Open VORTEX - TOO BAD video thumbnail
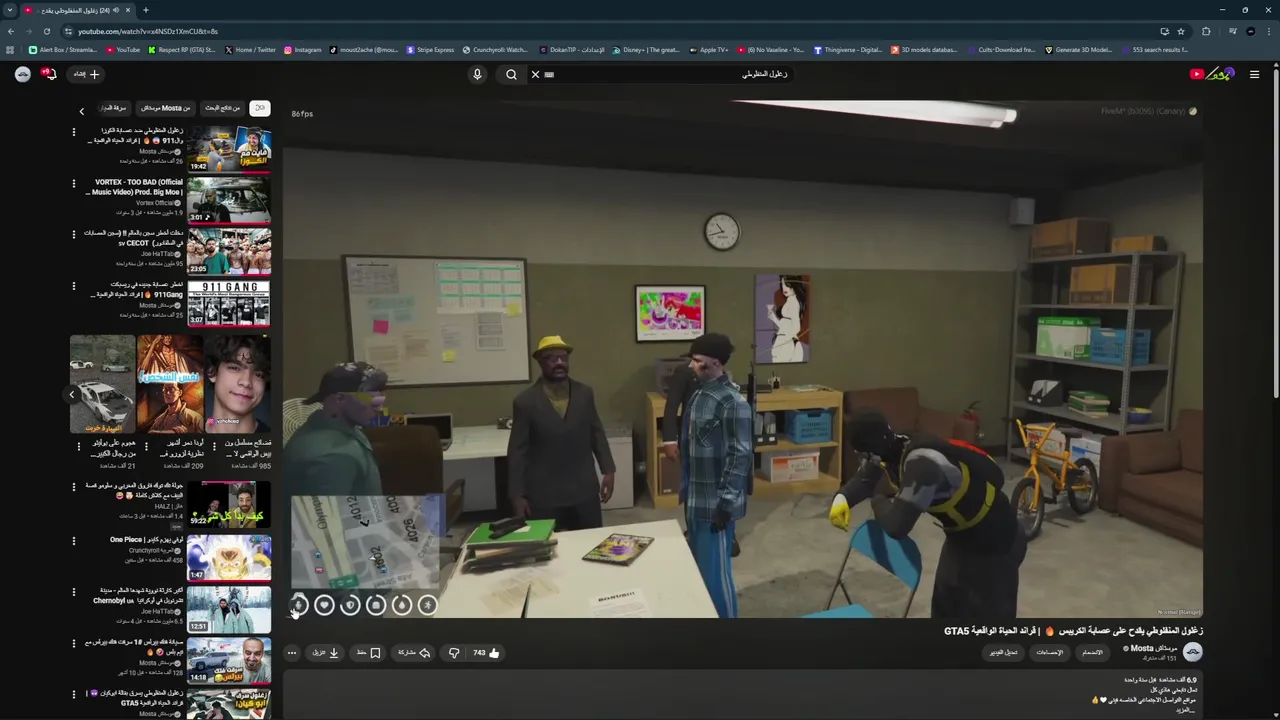 click(229, 200)
